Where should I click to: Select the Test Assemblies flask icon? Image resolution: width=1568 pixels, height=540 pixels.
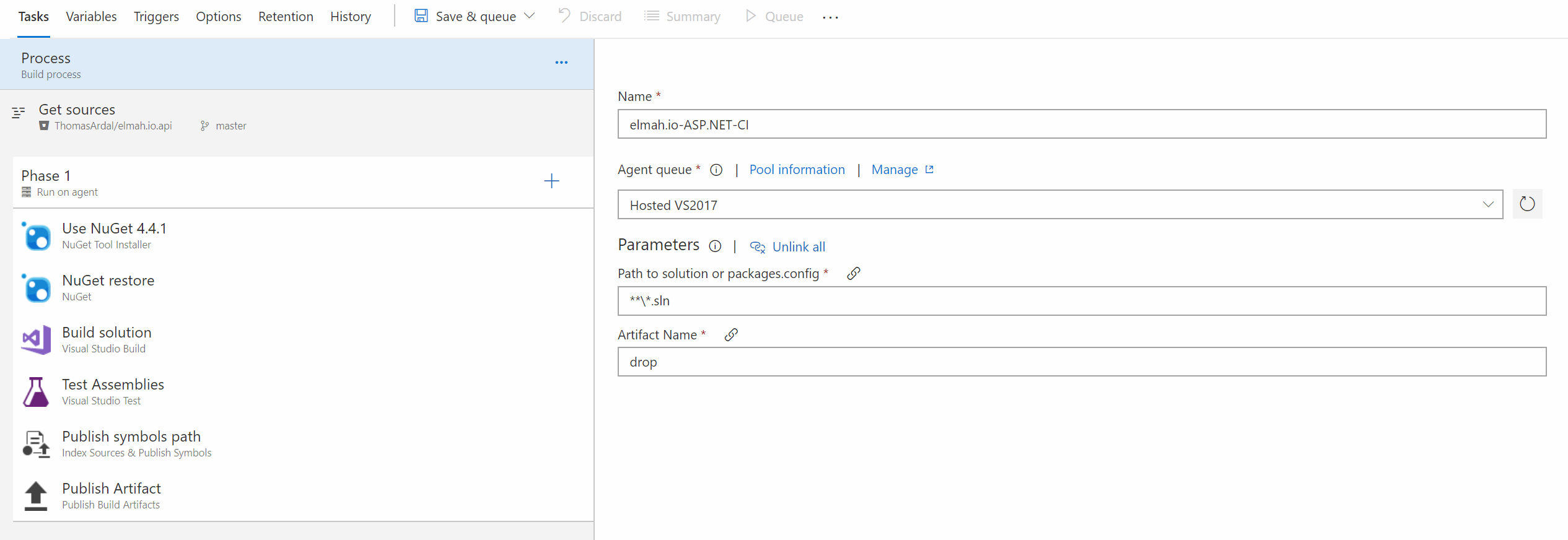pyautogui.click(x=36, y=392)
